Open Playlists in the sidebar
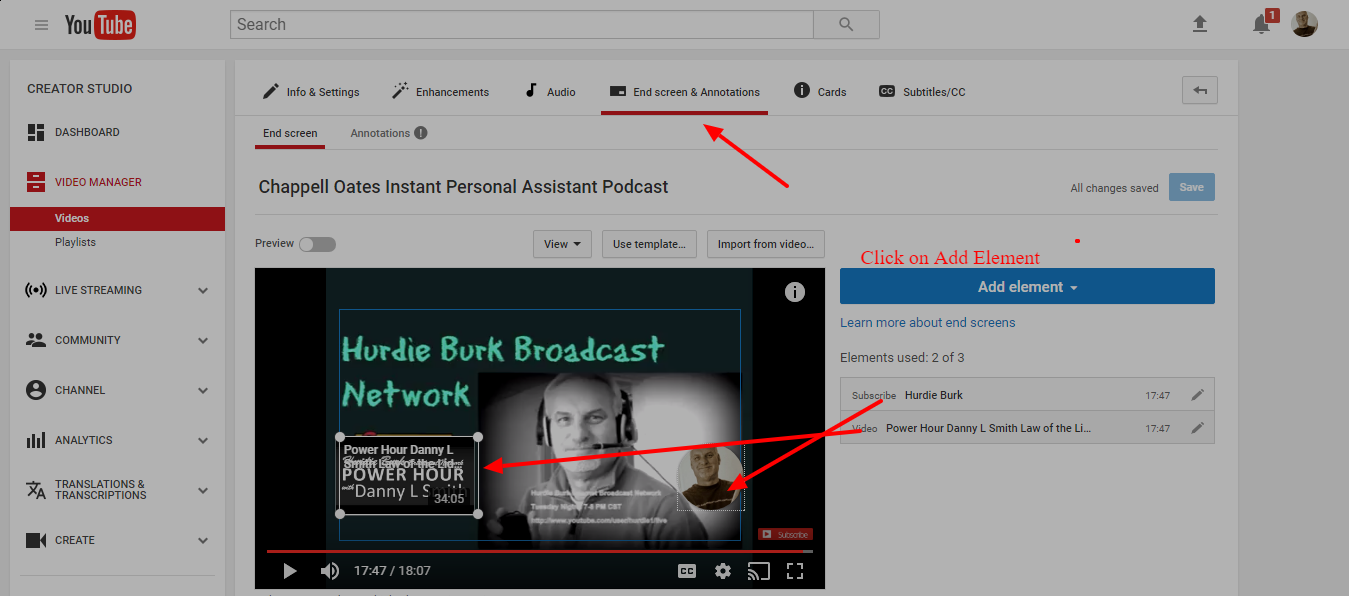1349x596 pixels. (75, 242)
